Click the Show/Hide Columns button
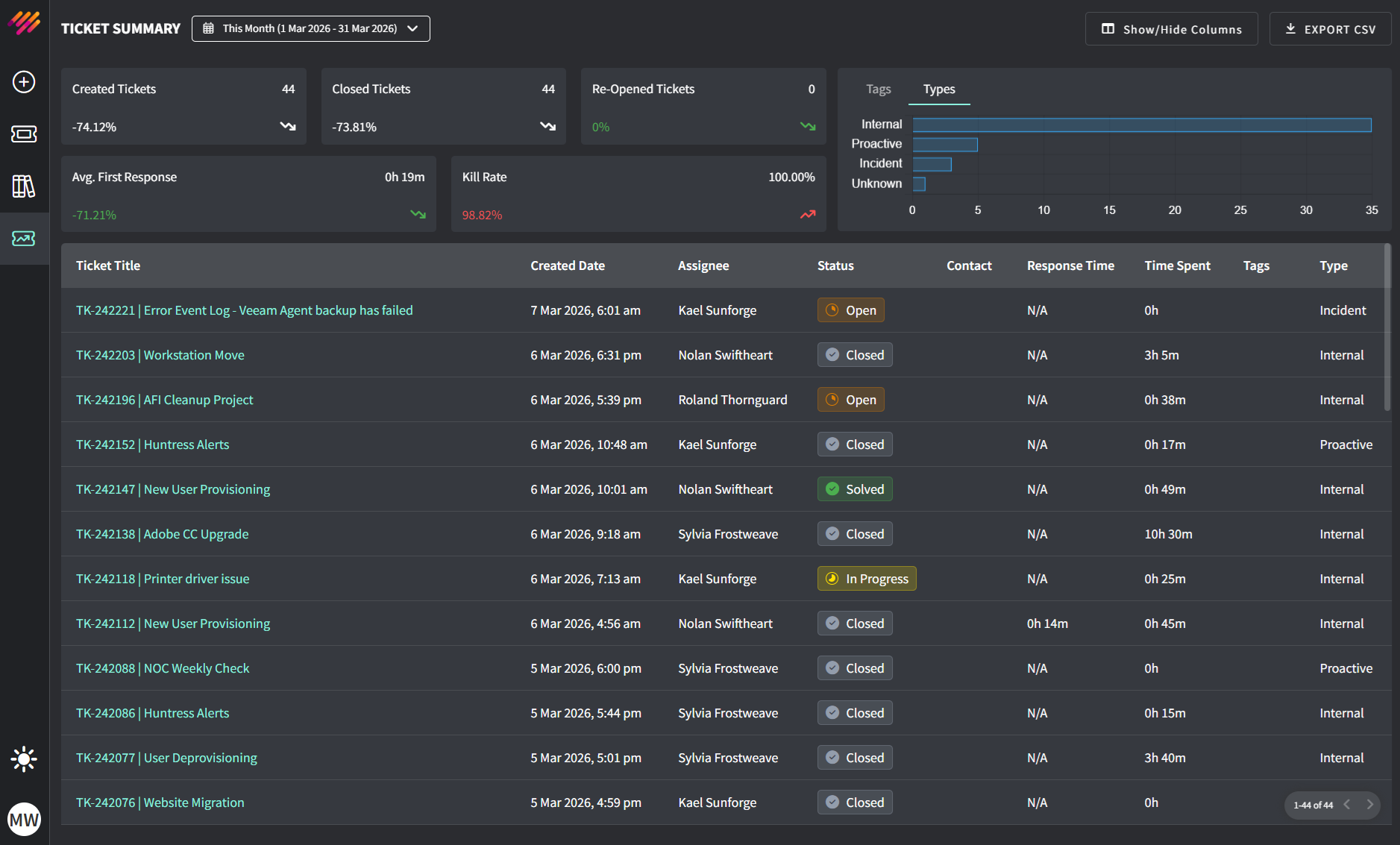Screen dimensions: 1400x845 [x=1171, y=29]
